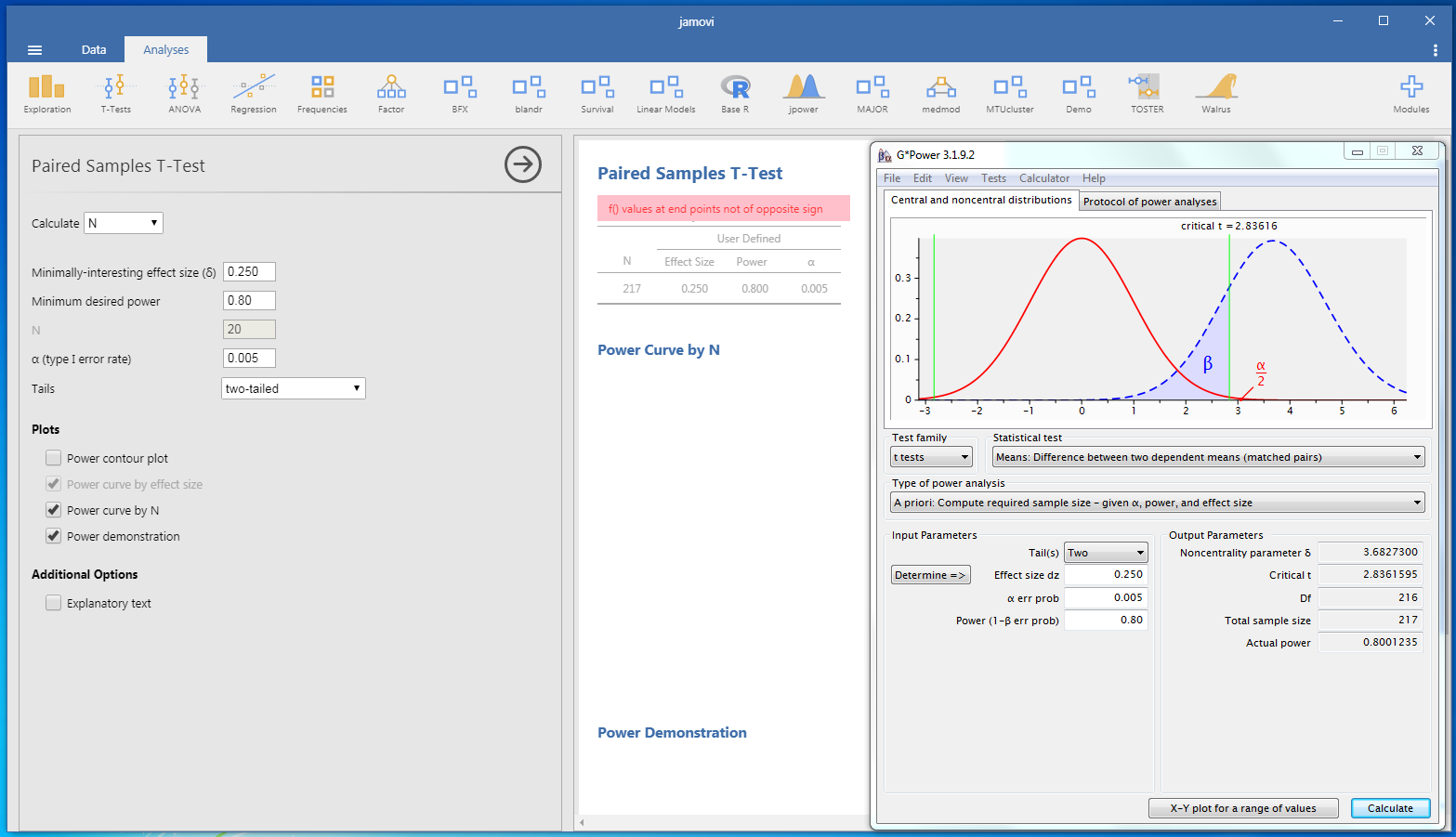Open the G*Power View menu
The image size is (1456, 837).
956,178
